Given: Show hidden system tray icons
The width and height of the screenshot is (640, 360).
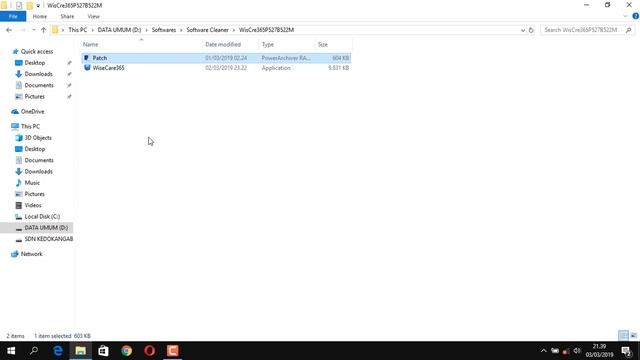Looking at the screenshot, I should (544, 351).
